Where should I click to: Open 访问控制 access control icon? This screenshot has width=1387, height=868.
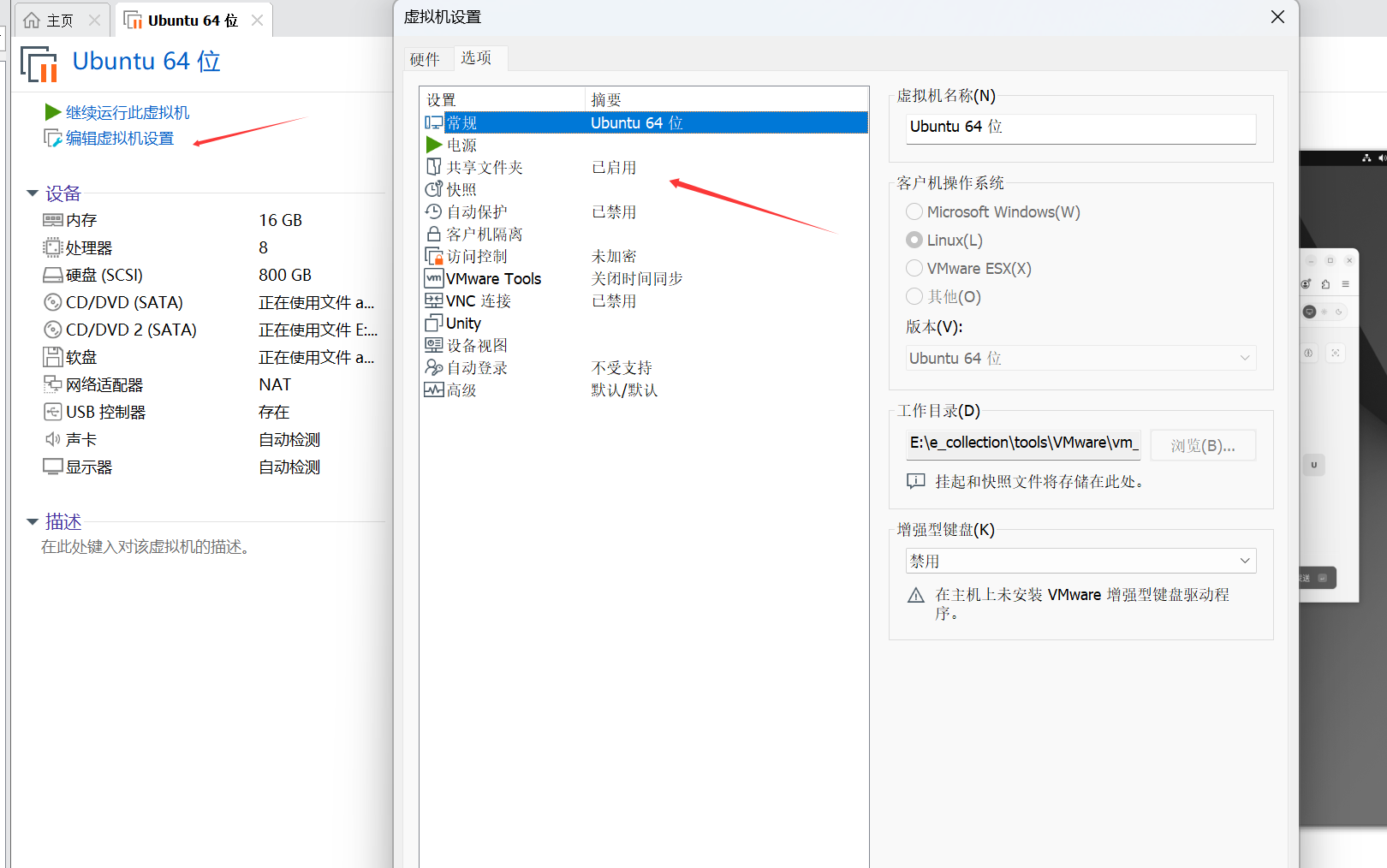click(434, 257)
